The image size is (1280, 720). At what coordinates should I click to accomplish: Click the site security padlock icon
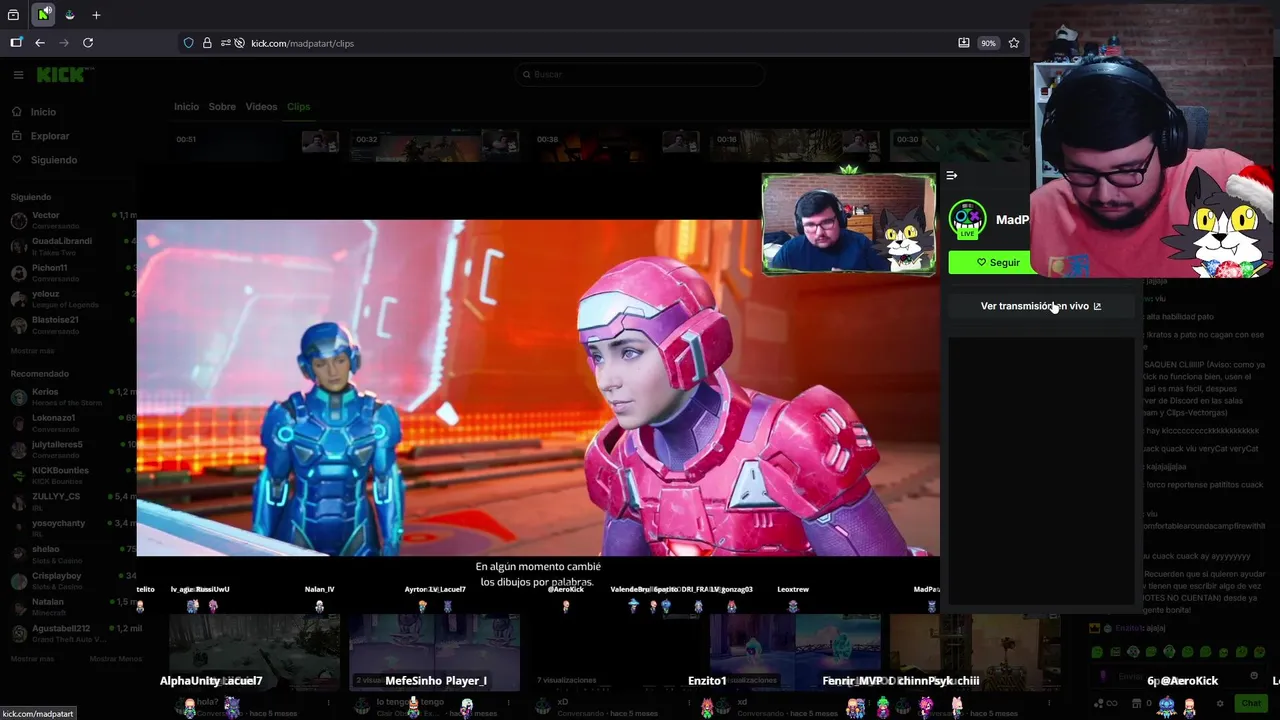click(207, 43)
